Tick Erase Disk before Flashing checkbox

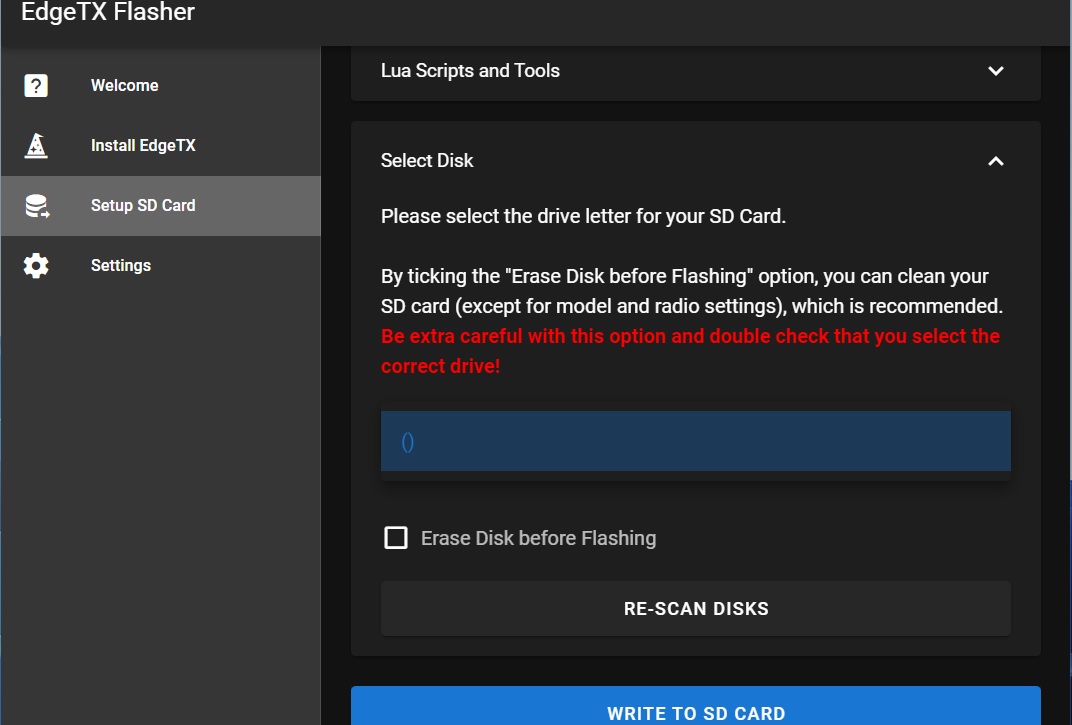396,538
